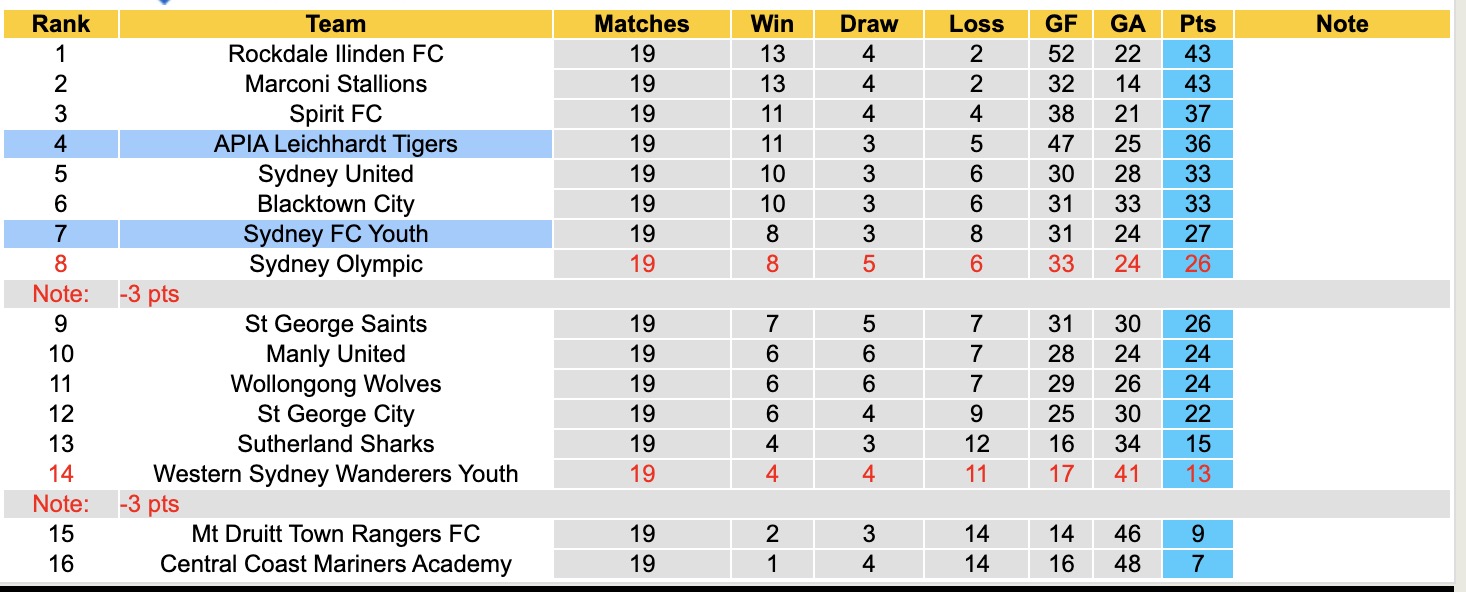The width and height of the screenshot is (1466, 592).
Task: Select Sutherland Sharks' points cell showing 15
Action: [x=1197, y=444]
